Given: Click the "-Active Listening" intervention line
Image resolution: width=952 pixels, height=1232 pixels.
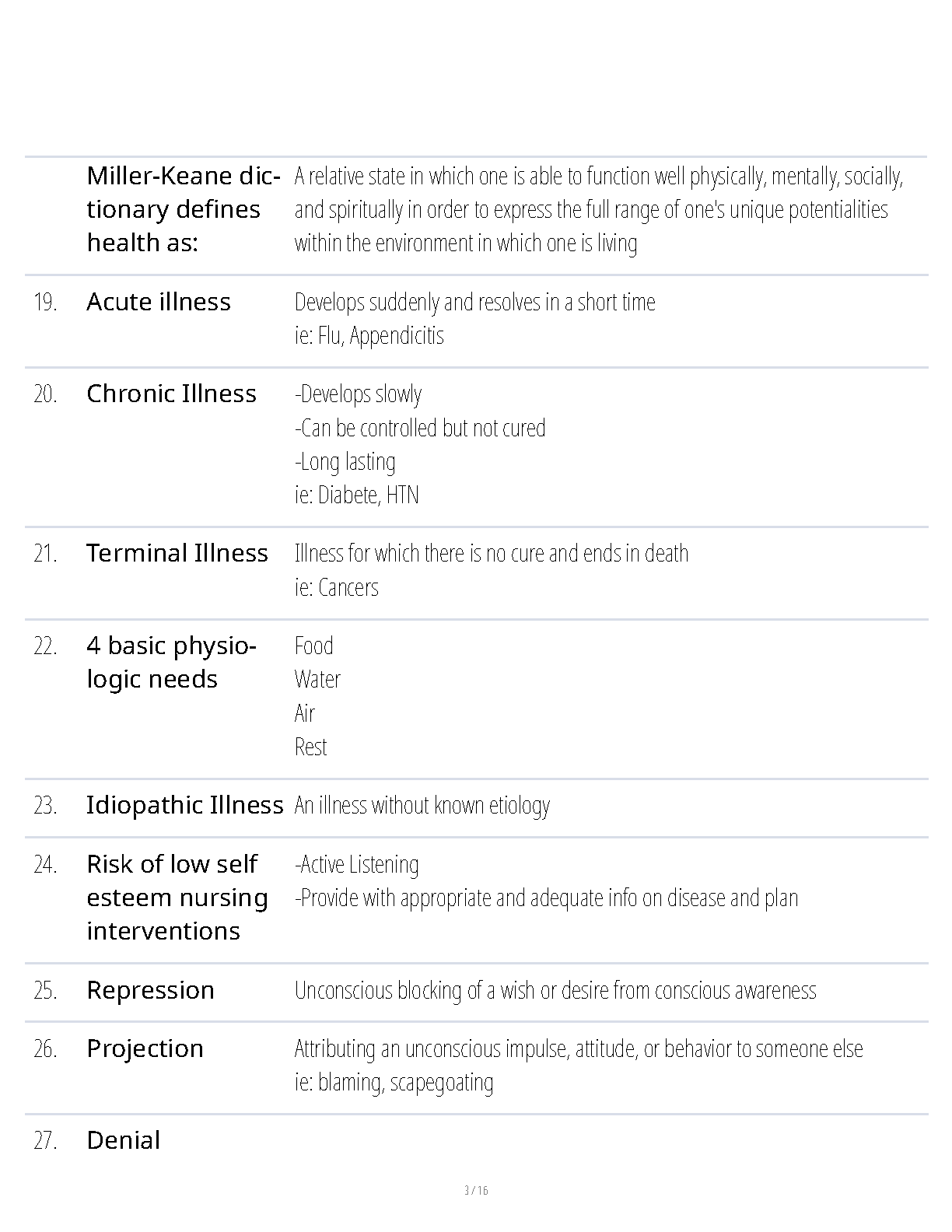Looking at the screenshot, I should [357, 864].
